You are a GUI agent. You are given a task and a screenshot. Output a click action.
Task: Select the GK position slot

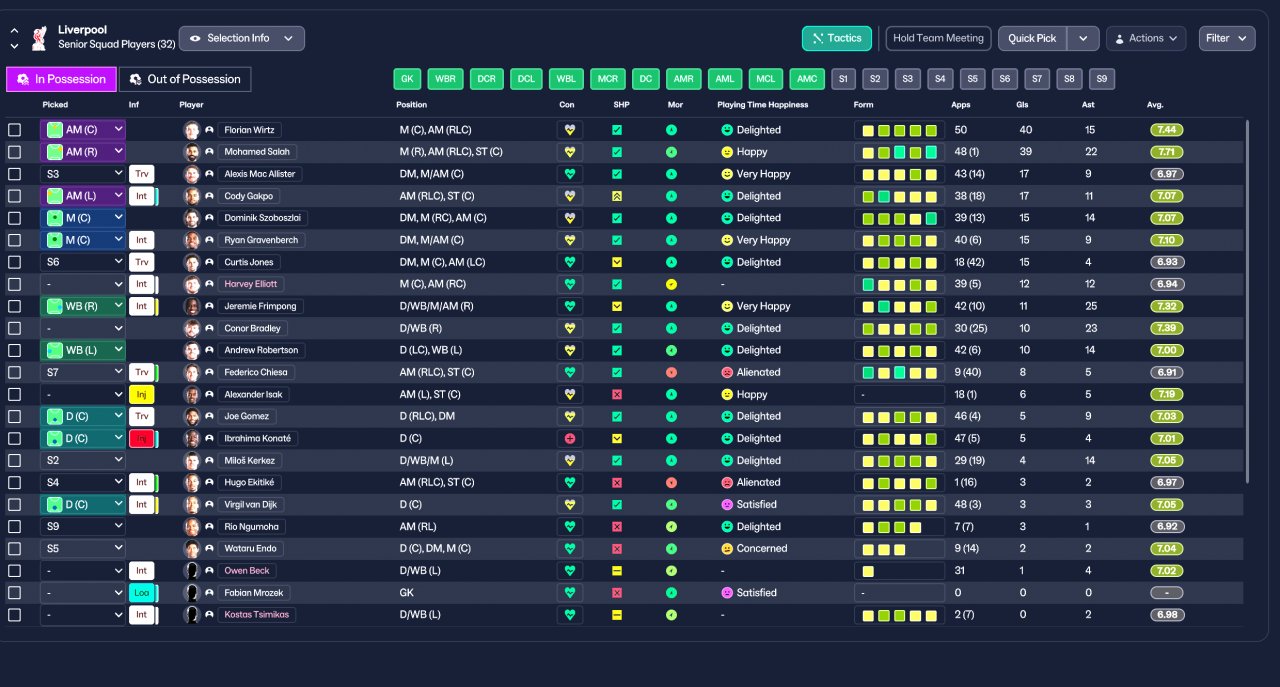click(407, 79)
